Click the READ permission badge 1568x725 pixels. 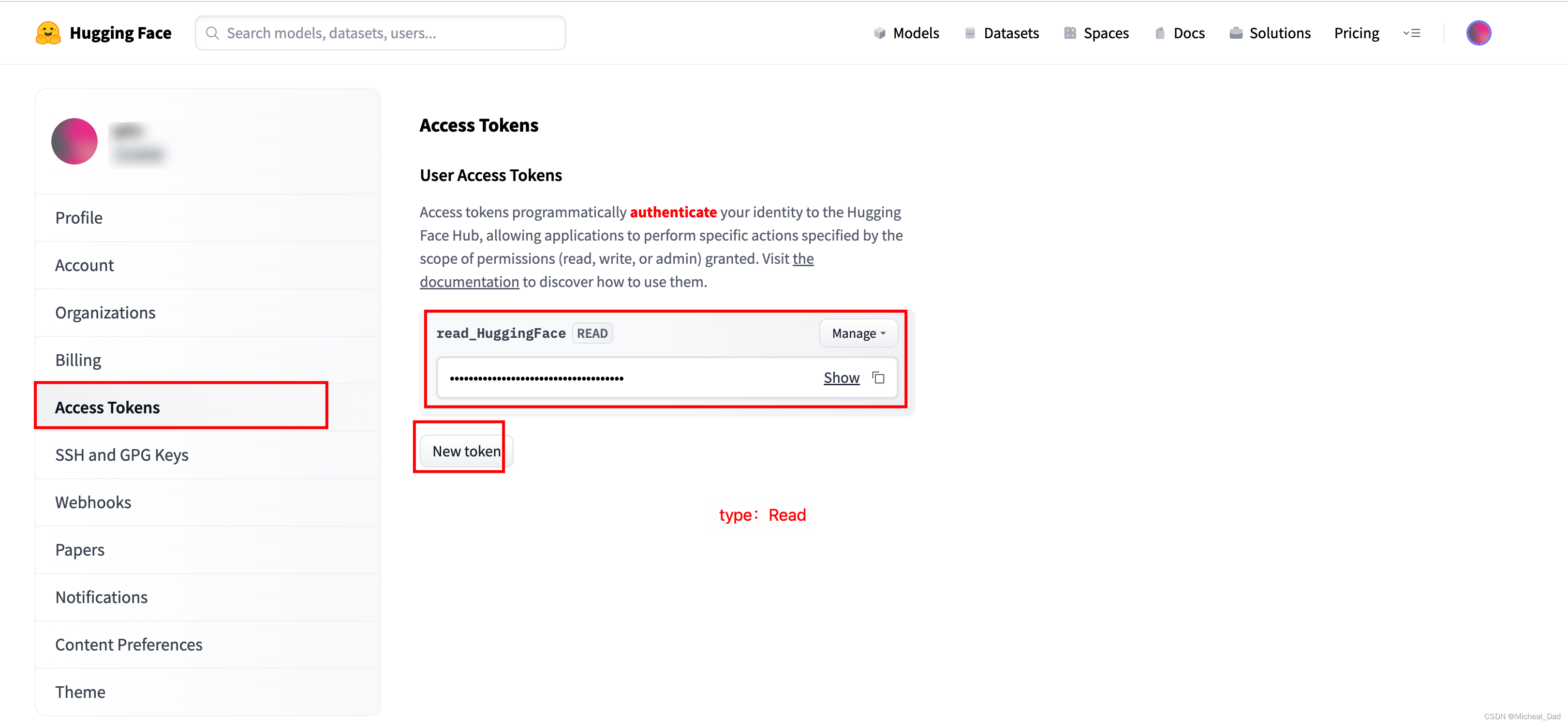(592, 333)
